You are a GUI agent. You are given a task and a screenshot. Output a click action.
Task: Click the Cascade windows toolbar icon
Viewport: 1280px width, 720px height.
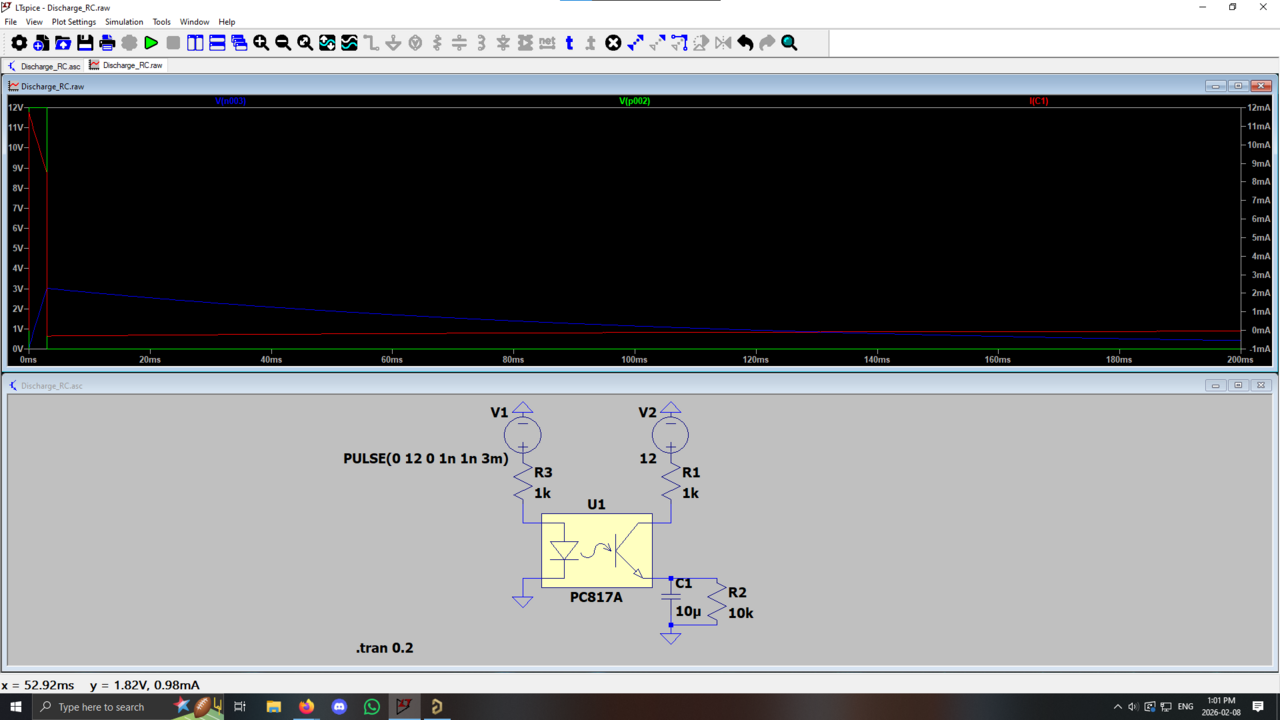click(239, 43)
